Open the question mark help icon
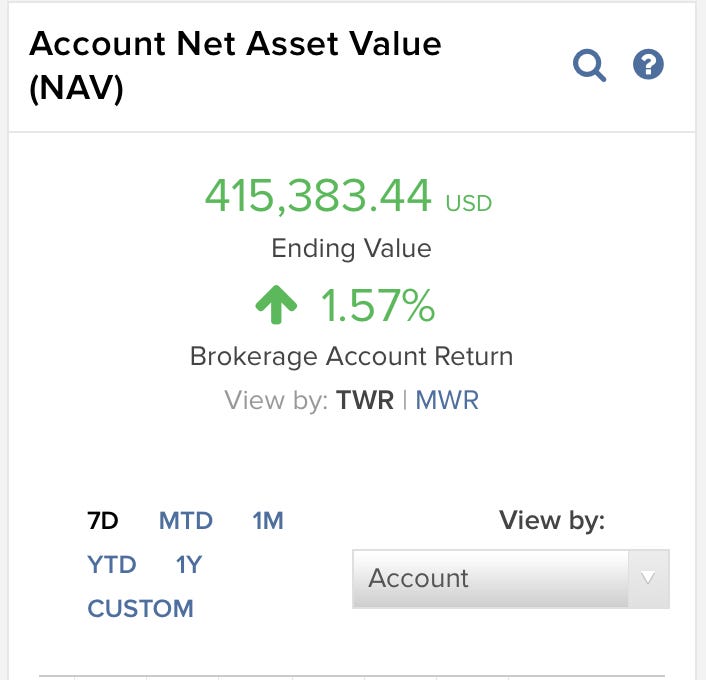Screen dimensions: 706x680 coord(649,66)
